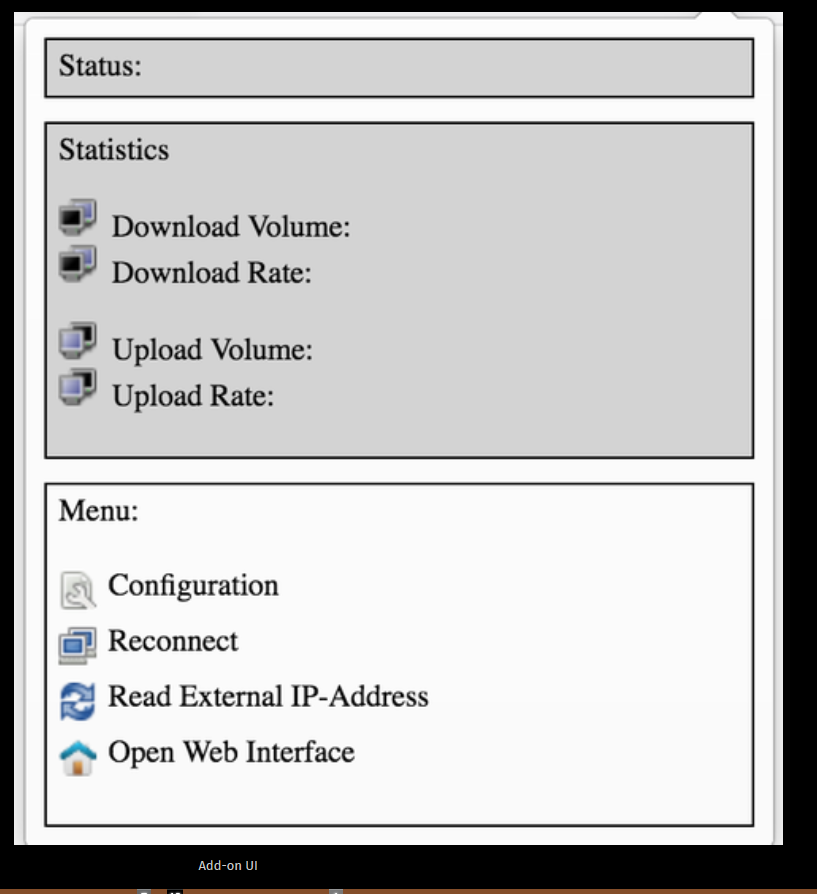
Task: Open Web Interface link
Action: tap(231, 752)
